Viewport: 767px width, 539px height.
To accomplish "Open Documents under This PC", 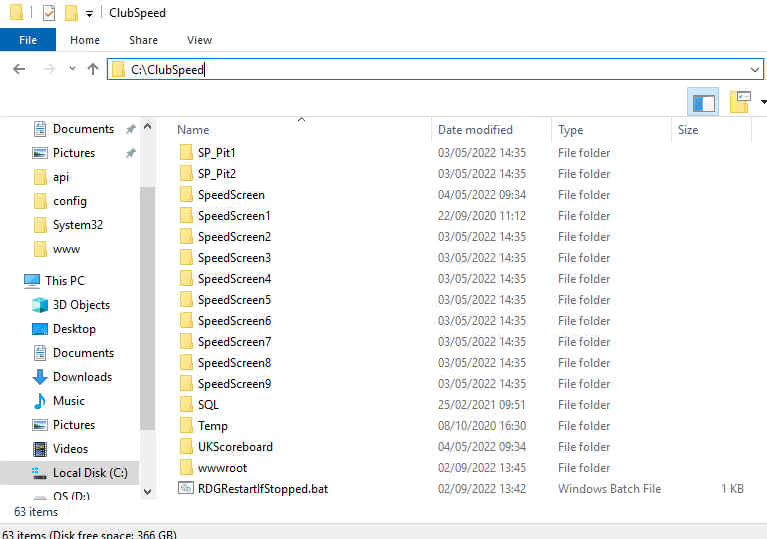I will pyautogui.click(x=83, y=353).
